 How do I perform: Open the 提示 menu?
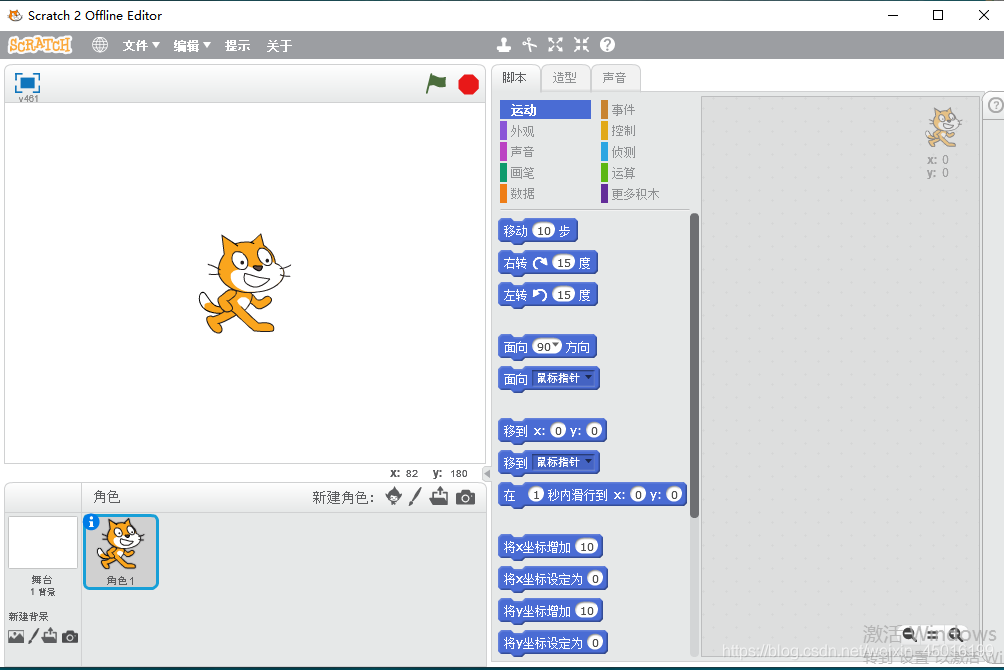[x=237, y=45]
